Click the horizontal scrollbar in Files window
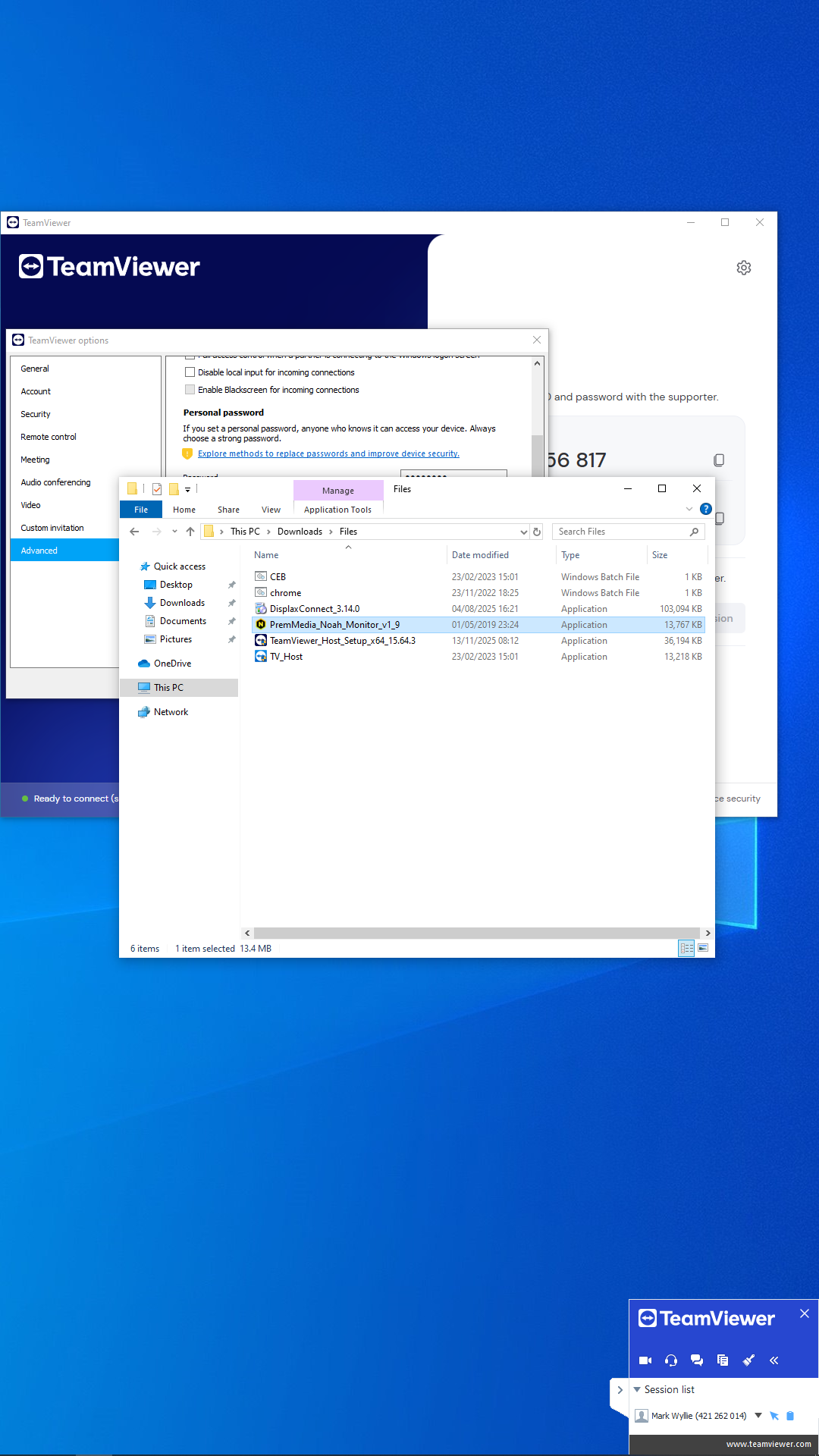This screenshot has height=1456, width=819. (476, 933)
